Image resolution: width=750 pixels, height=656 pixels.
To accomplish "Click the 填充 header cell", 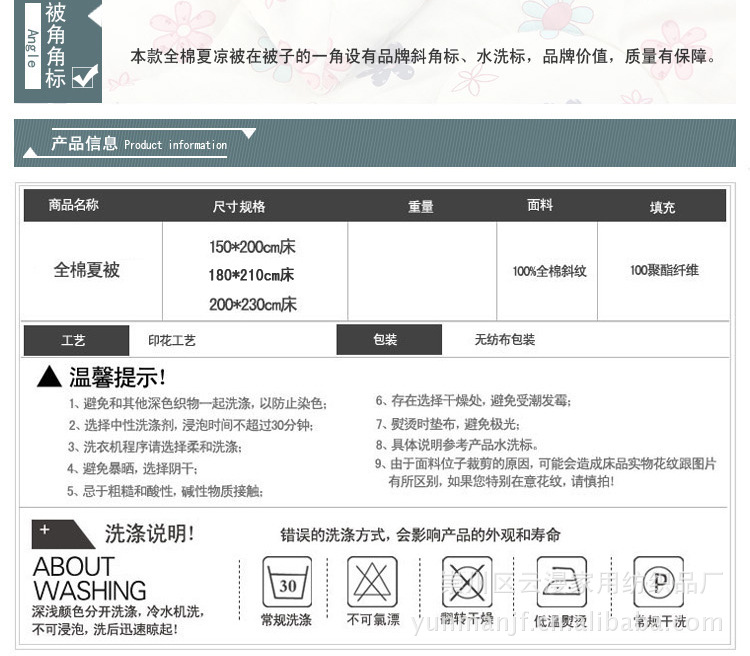I will [662, 207].
